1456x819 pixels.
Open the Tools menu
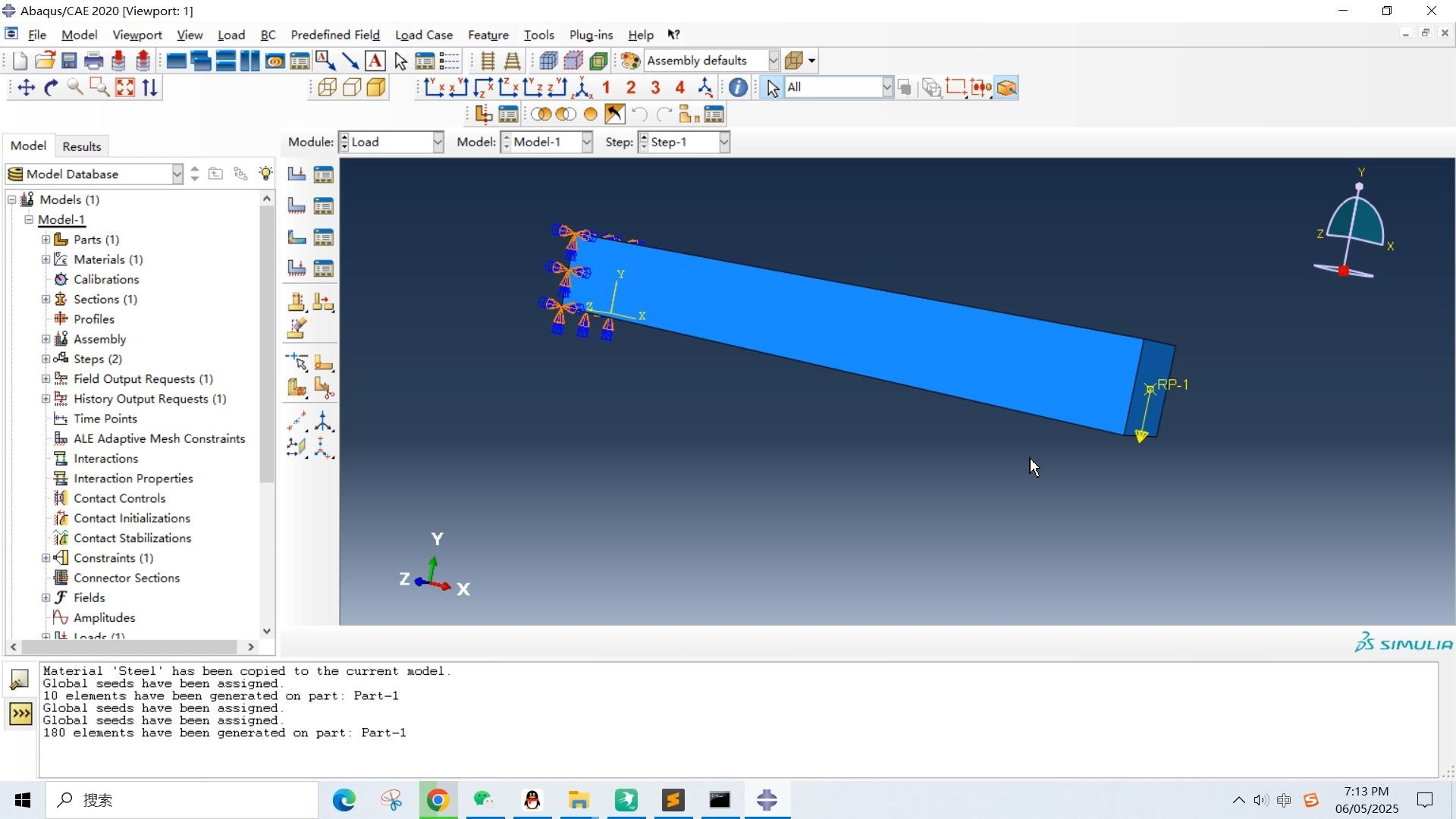tap(538, 35)
